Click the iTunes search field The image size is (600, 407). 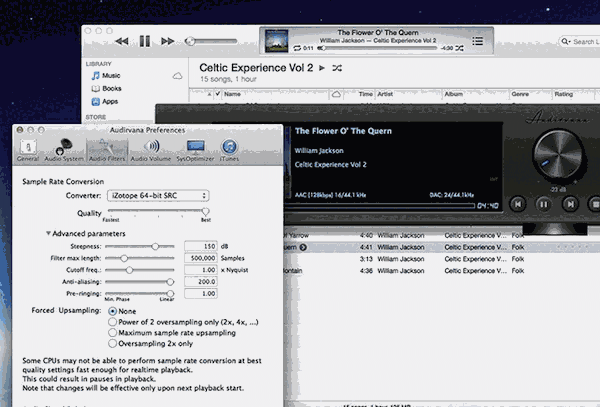tap(579, 42)
